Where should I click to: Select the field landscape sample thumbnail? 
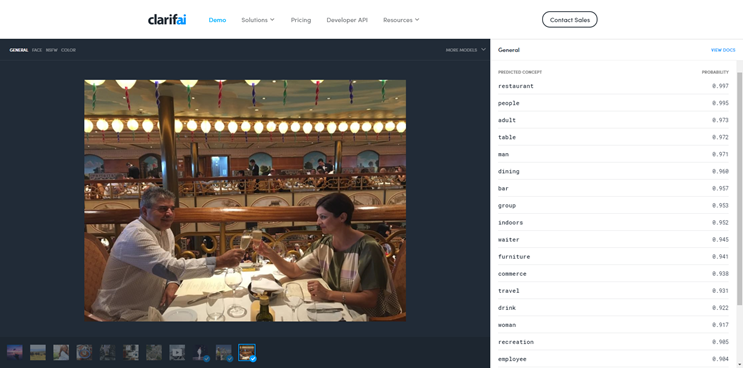(x=38, y=352)
